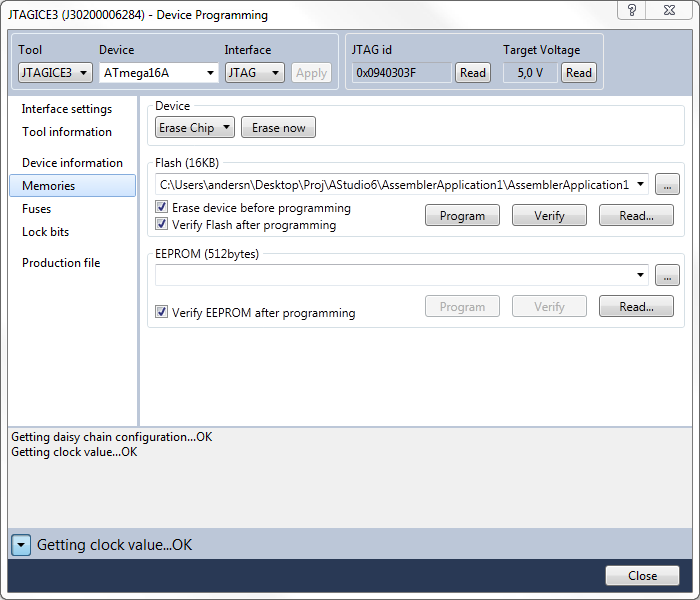
Task: Toggle Erase device before programming checkbox
Action: click(162, 208)
